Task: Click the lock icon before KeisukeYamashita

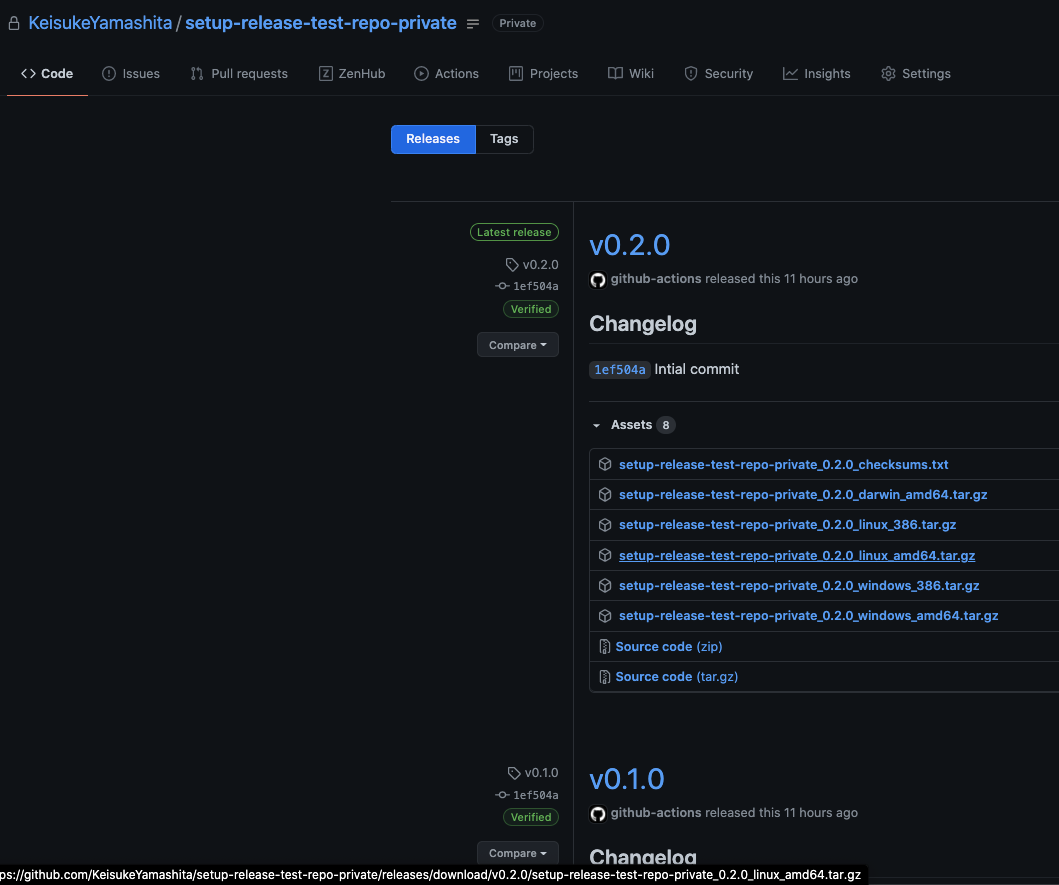Action: 13,22
